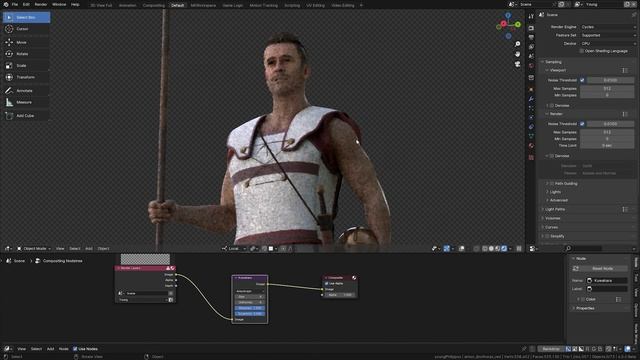Activate the Scale tool
640x360 pixels.
27,65
